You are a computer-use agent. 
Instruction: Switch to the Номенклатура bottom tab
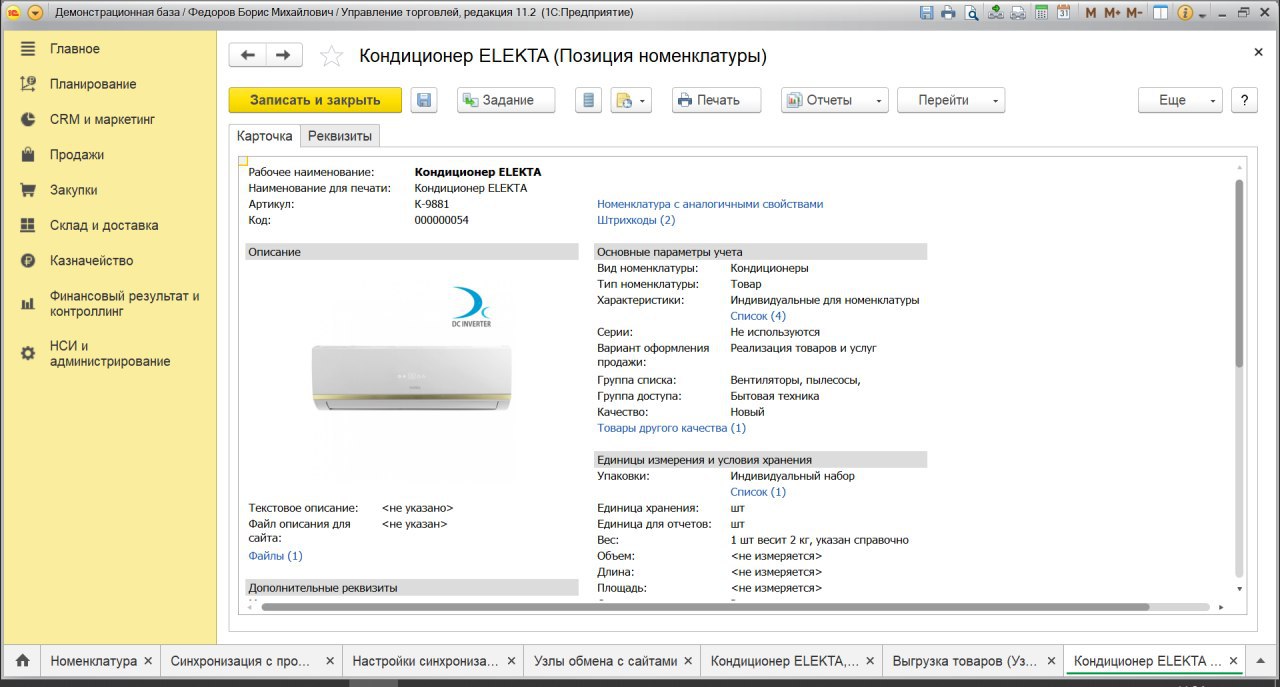pos(93,661)
